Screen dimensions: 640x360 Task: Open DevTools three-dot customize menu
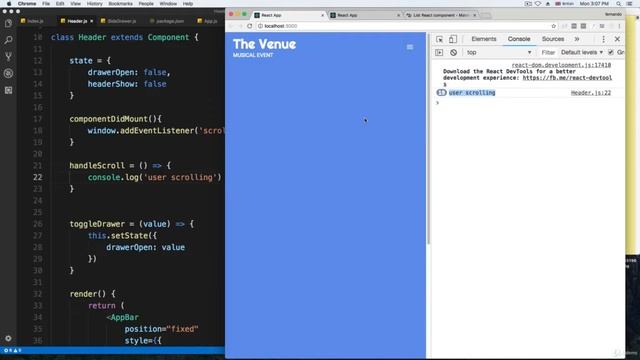(x=603, y=39)
